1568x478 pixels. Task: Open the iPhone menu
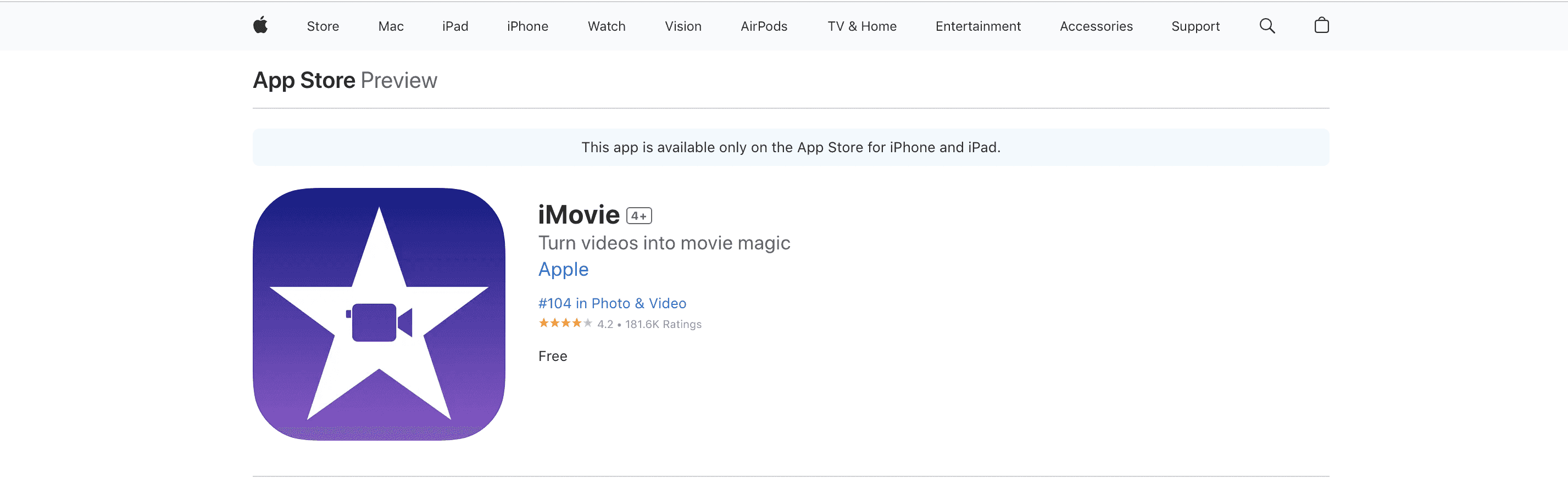click(527, 26)
